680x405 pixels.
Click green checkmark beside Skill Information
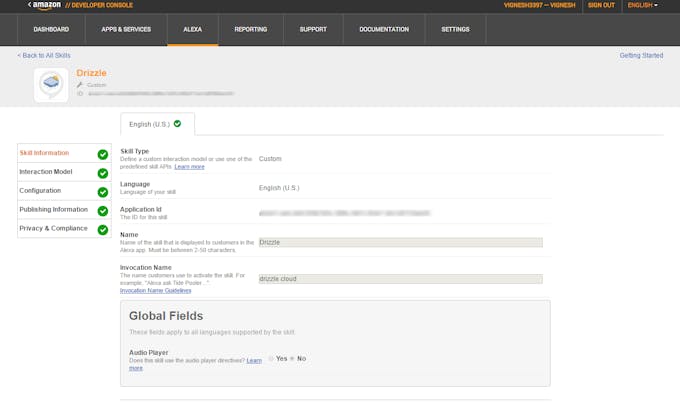click(103, 154)
